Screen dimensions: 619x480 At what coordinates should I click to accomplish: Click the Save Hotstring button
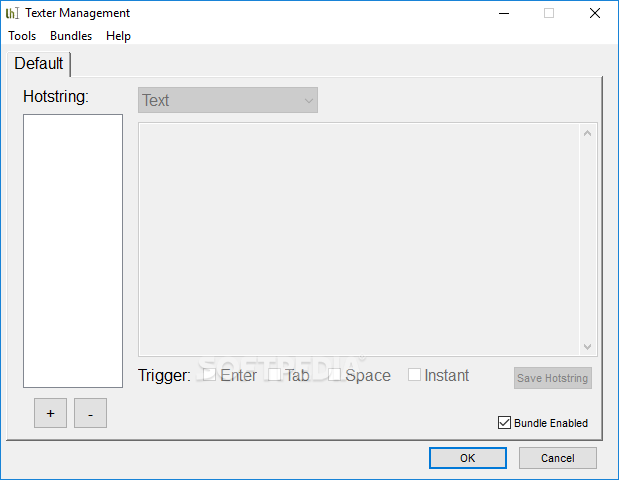553,378
